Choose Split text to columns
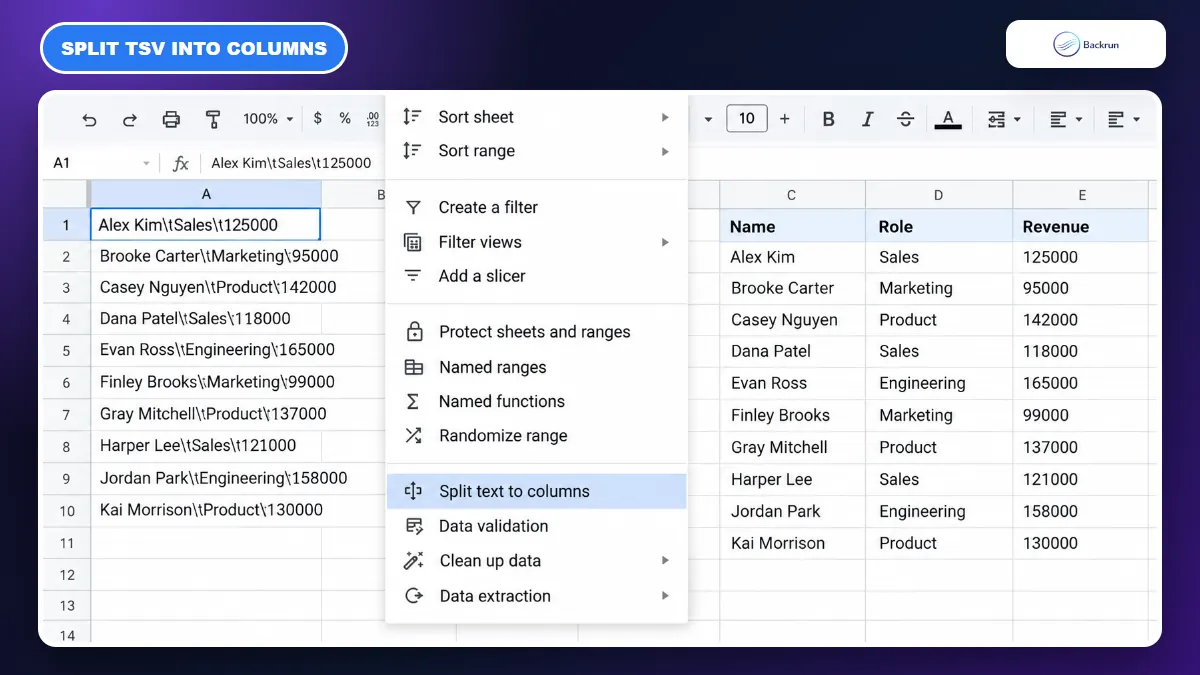 [536, 491]
